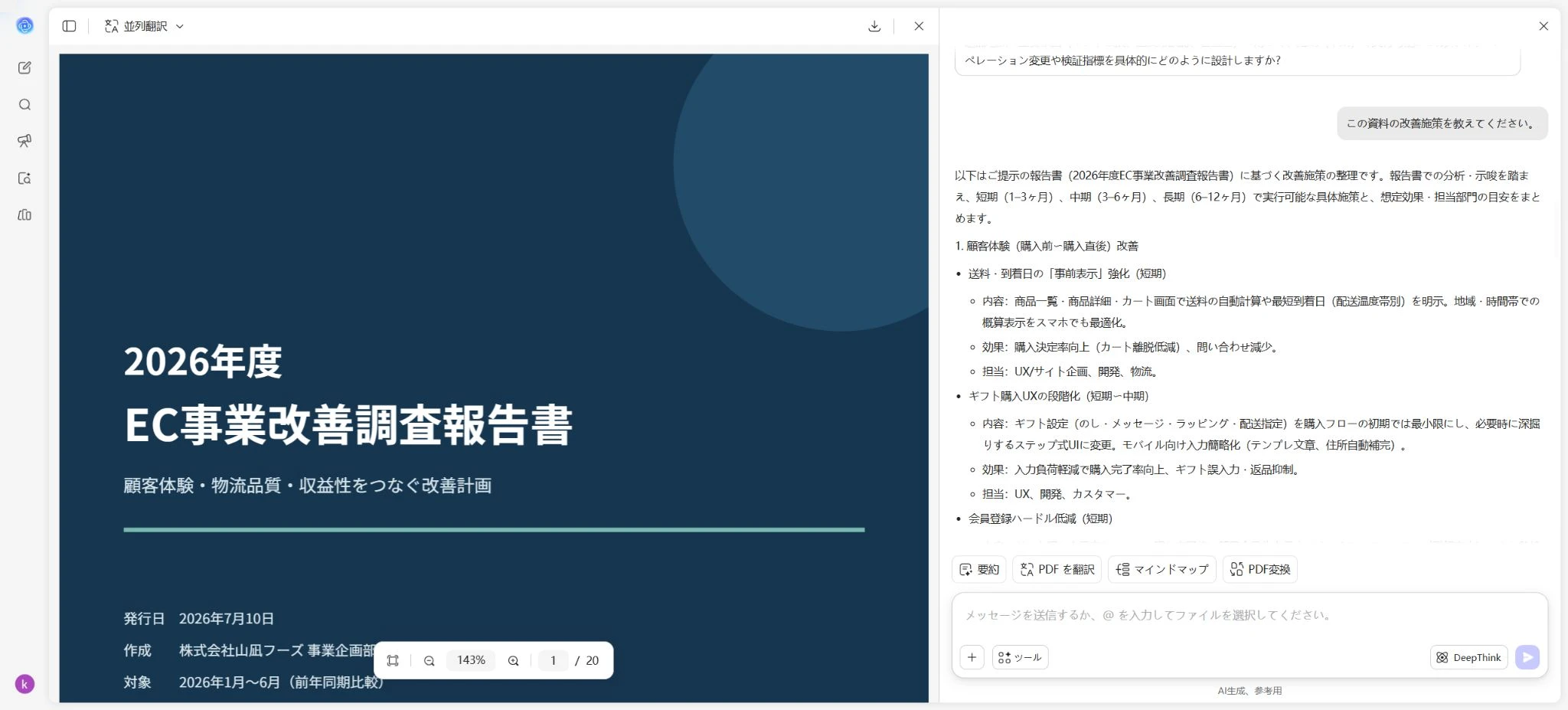Click the PDF title EC事業改善調査報告書

[349, 424]
